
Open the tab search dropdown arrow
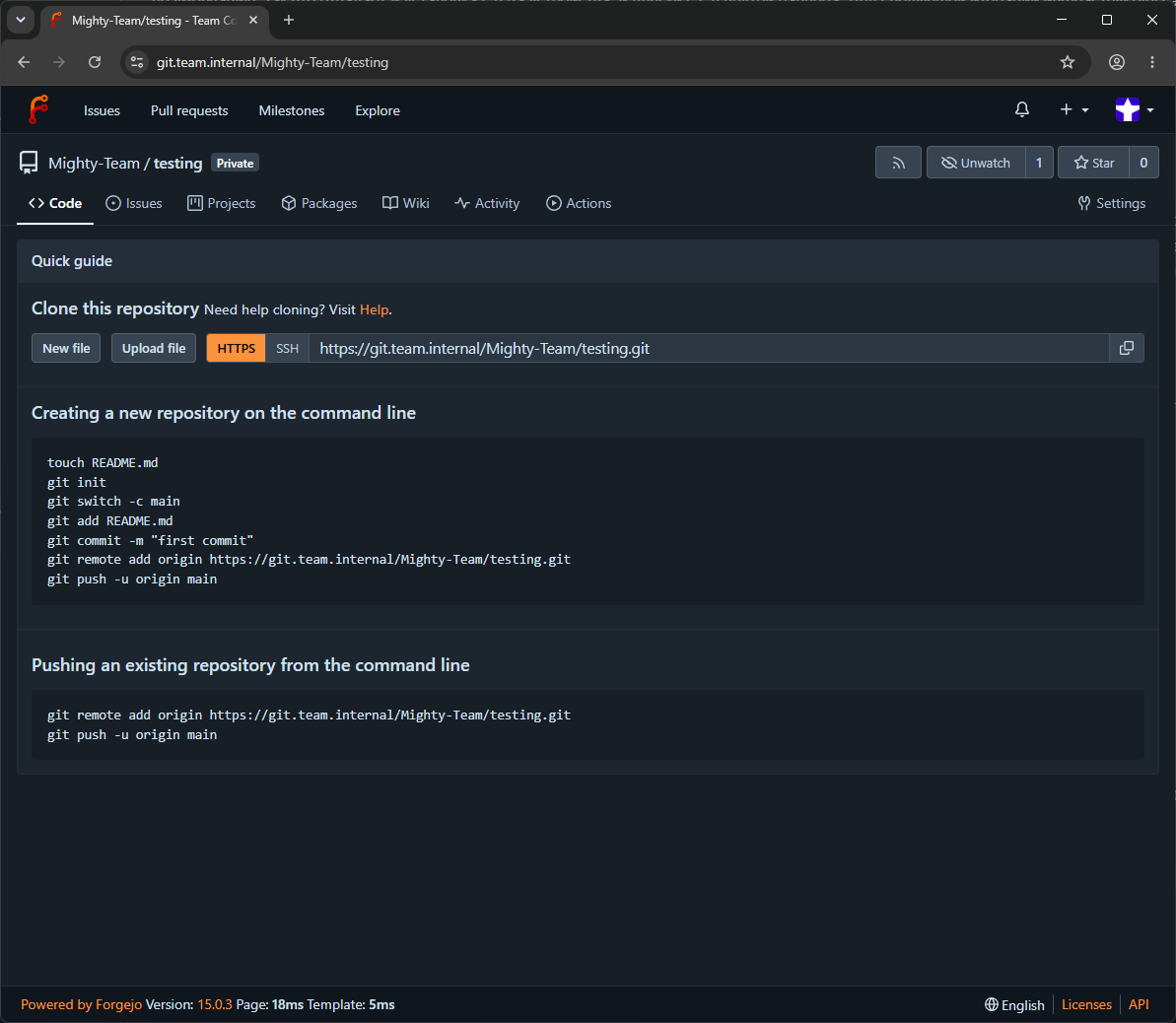tap(21, 21)
